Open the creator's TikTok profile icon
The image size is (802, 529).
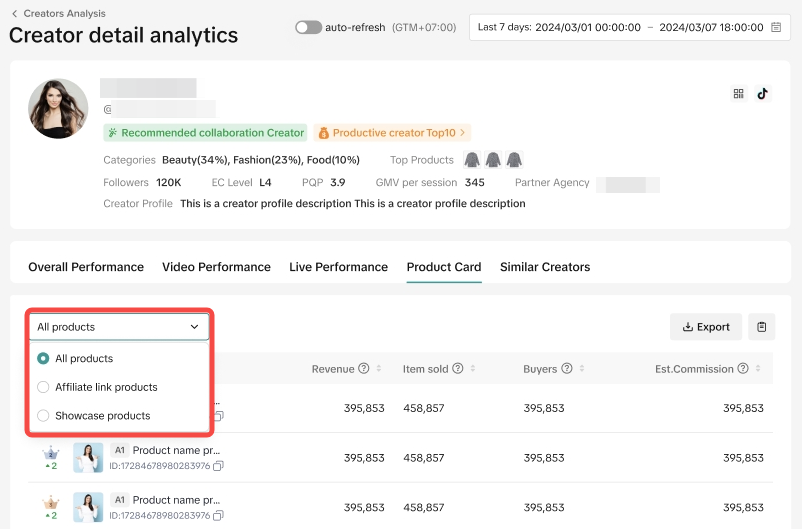[762, 94]
